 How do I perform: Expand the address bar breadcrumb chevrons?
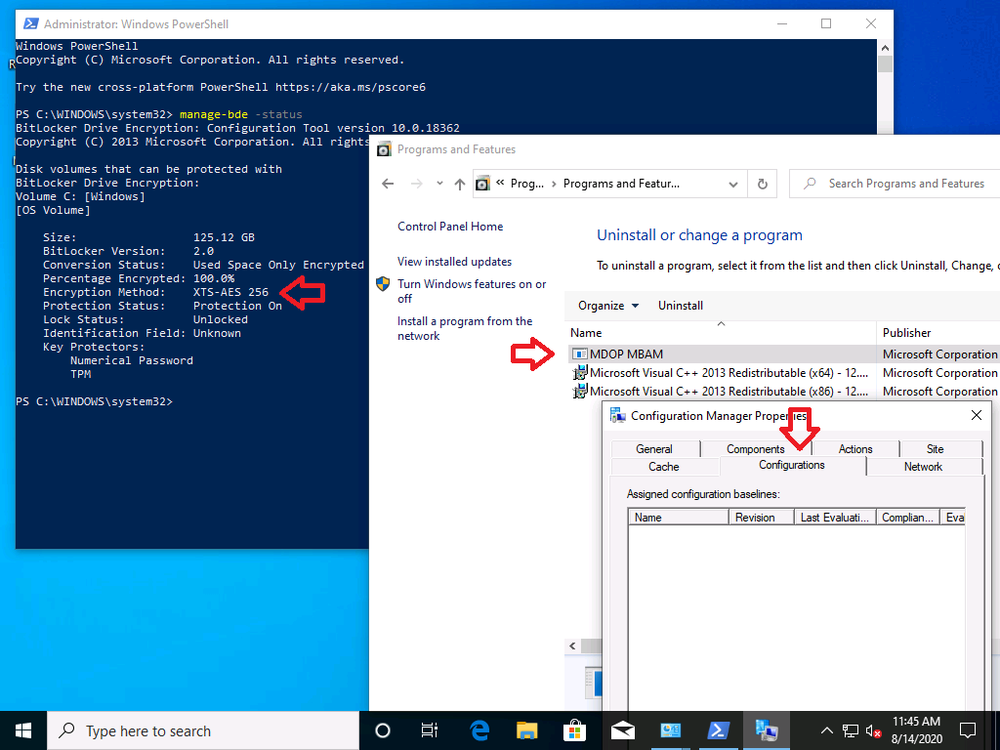[x=501, y=184]
